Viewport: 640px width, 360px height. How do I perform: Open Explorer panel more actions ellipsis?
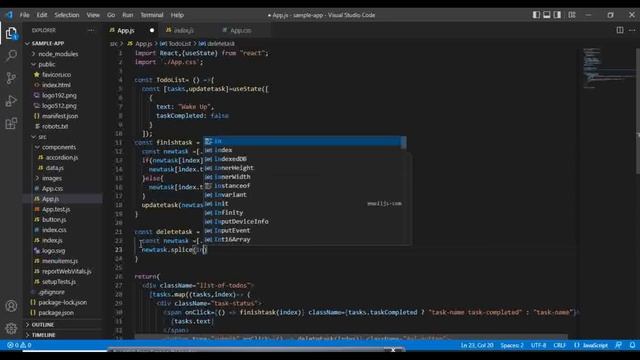tap(91, 30)
